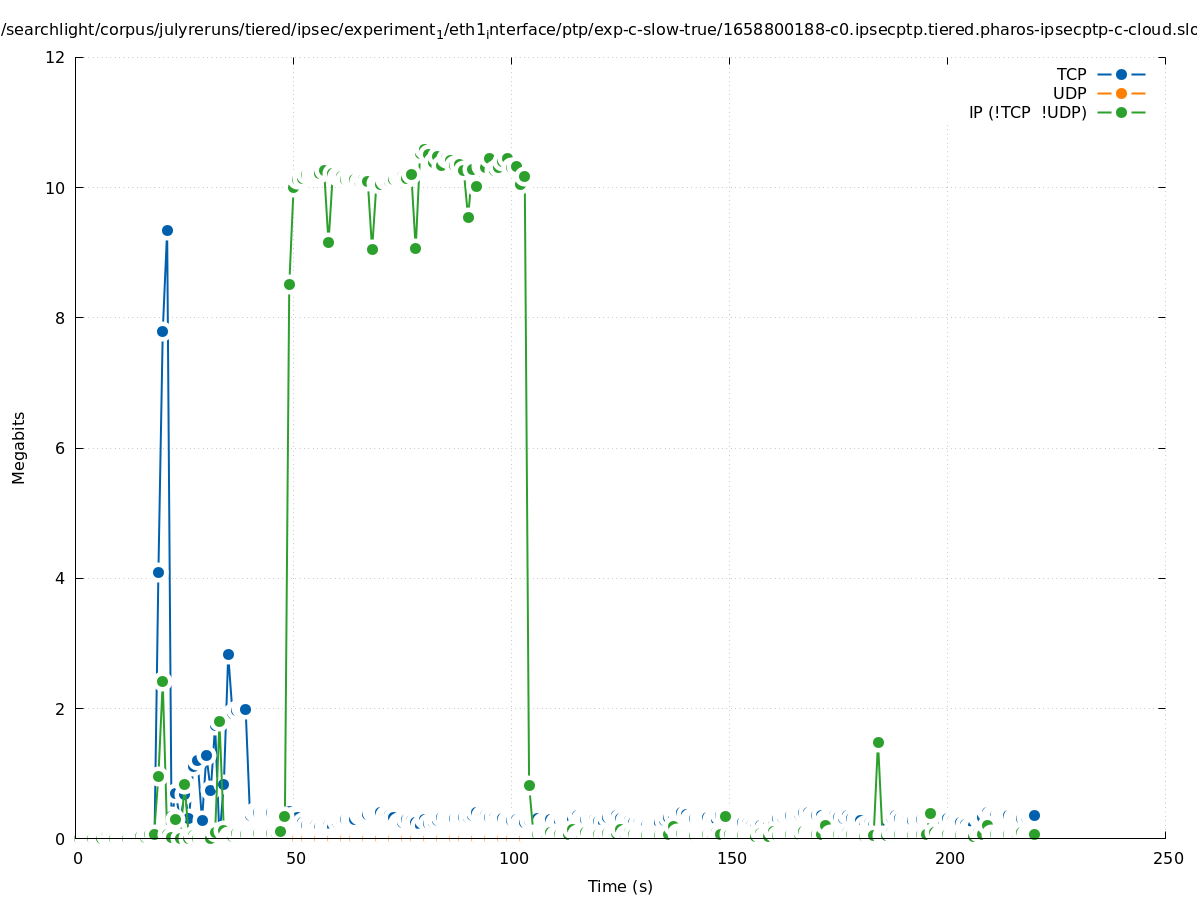The width and height of the screenshot is (1197, 900).
Task: Select the TCP data point near 4 Megabits
Action: click(x=158, y=572)
